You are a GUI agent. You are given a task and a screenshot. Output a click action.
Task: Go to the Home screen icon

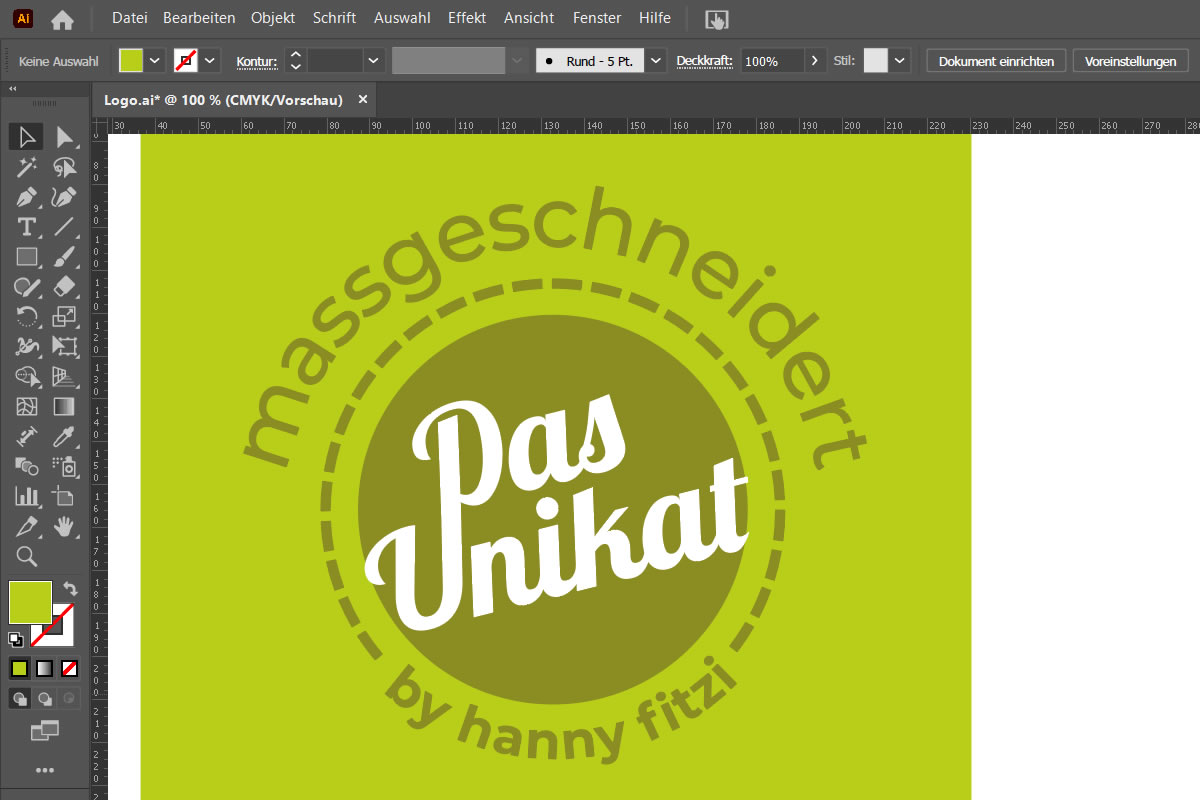point(62,19)
